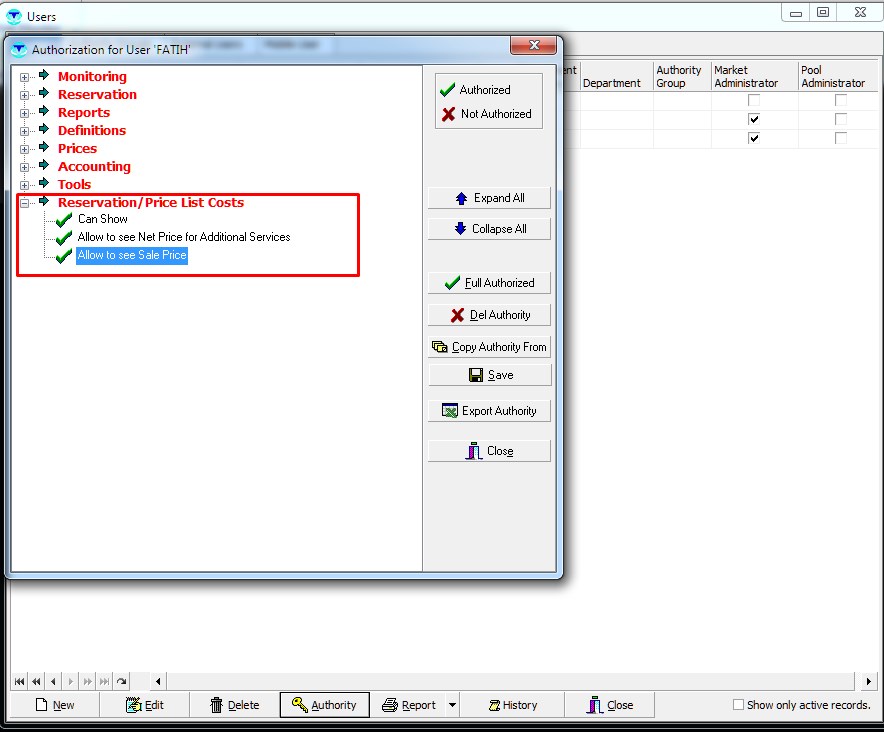Open Copy Authority From

coord(489,347)
